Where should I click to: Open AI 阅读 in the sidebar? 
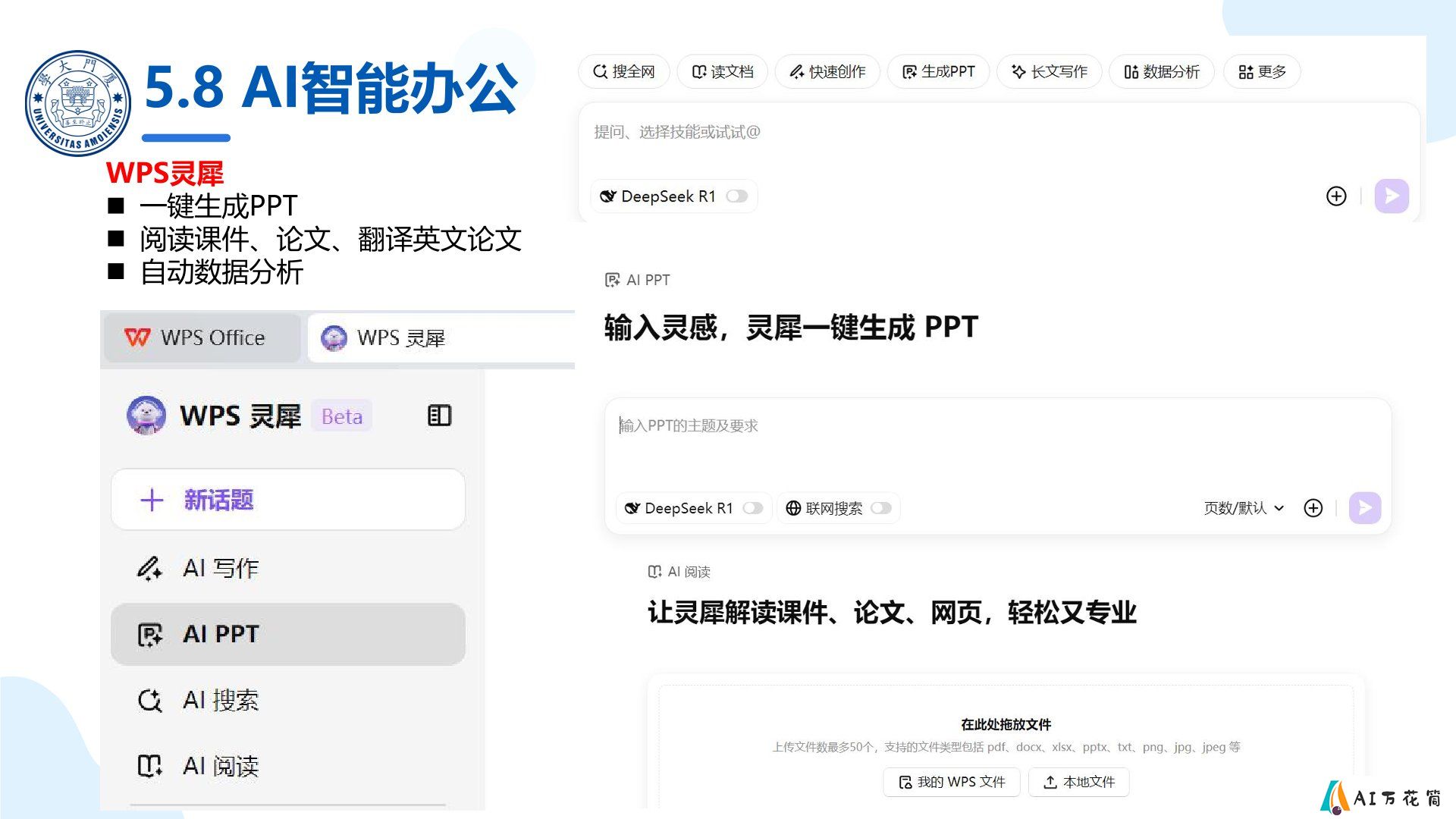(288, 766)
